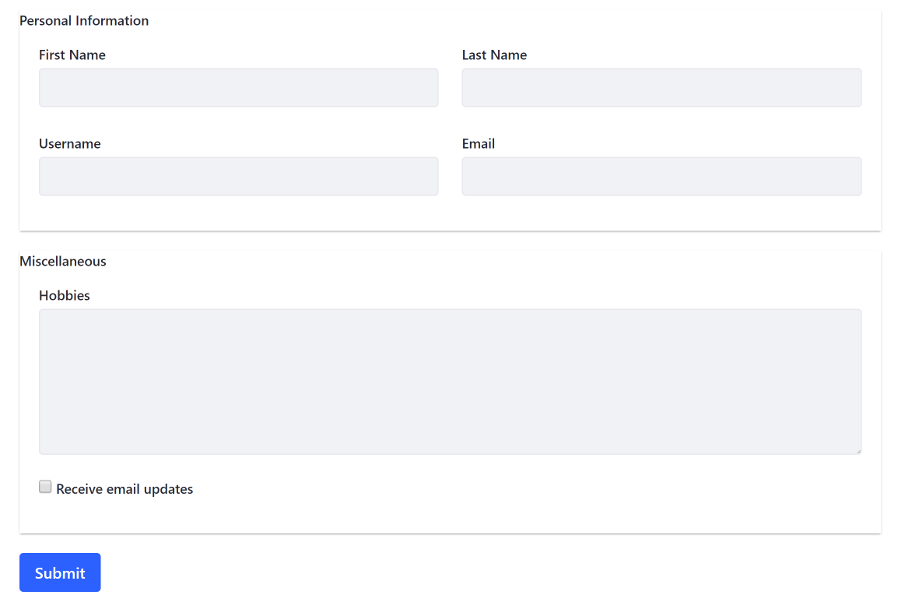Click the 'Username' label

tap(70, 144)
